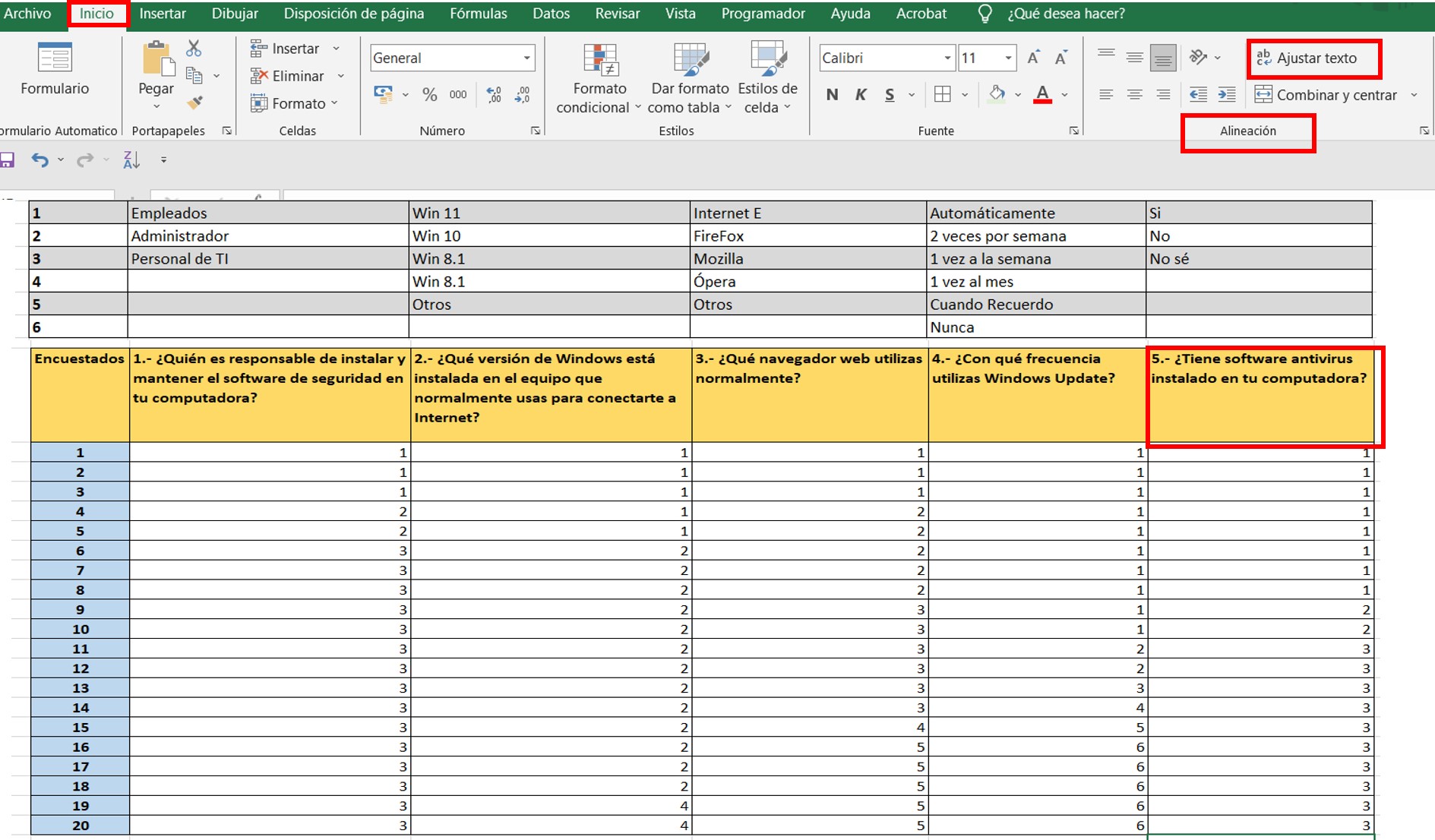Apply thousands separator style (000)
This screenshot has height=840, width=1435.
click(458, 95)
